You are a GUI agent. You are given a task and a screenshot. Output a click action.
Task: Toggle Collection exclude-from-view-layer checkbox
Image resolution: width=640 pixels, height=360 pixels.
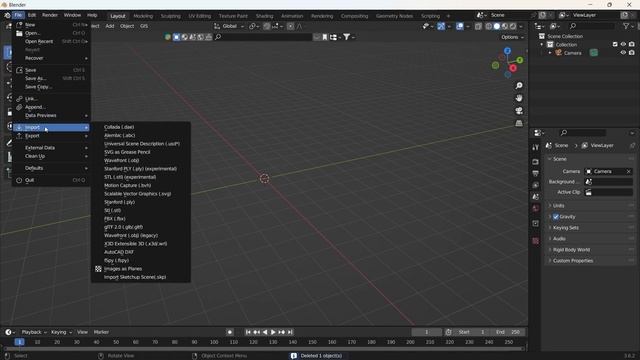click(615, 44)
